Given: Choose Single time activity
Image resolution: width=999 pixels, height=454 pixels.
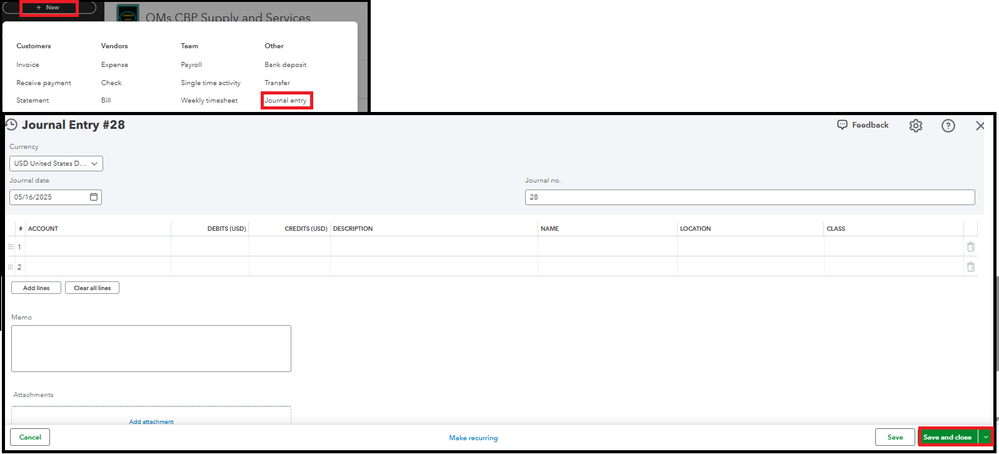Looking at the screenshot, I should (211, 83).
